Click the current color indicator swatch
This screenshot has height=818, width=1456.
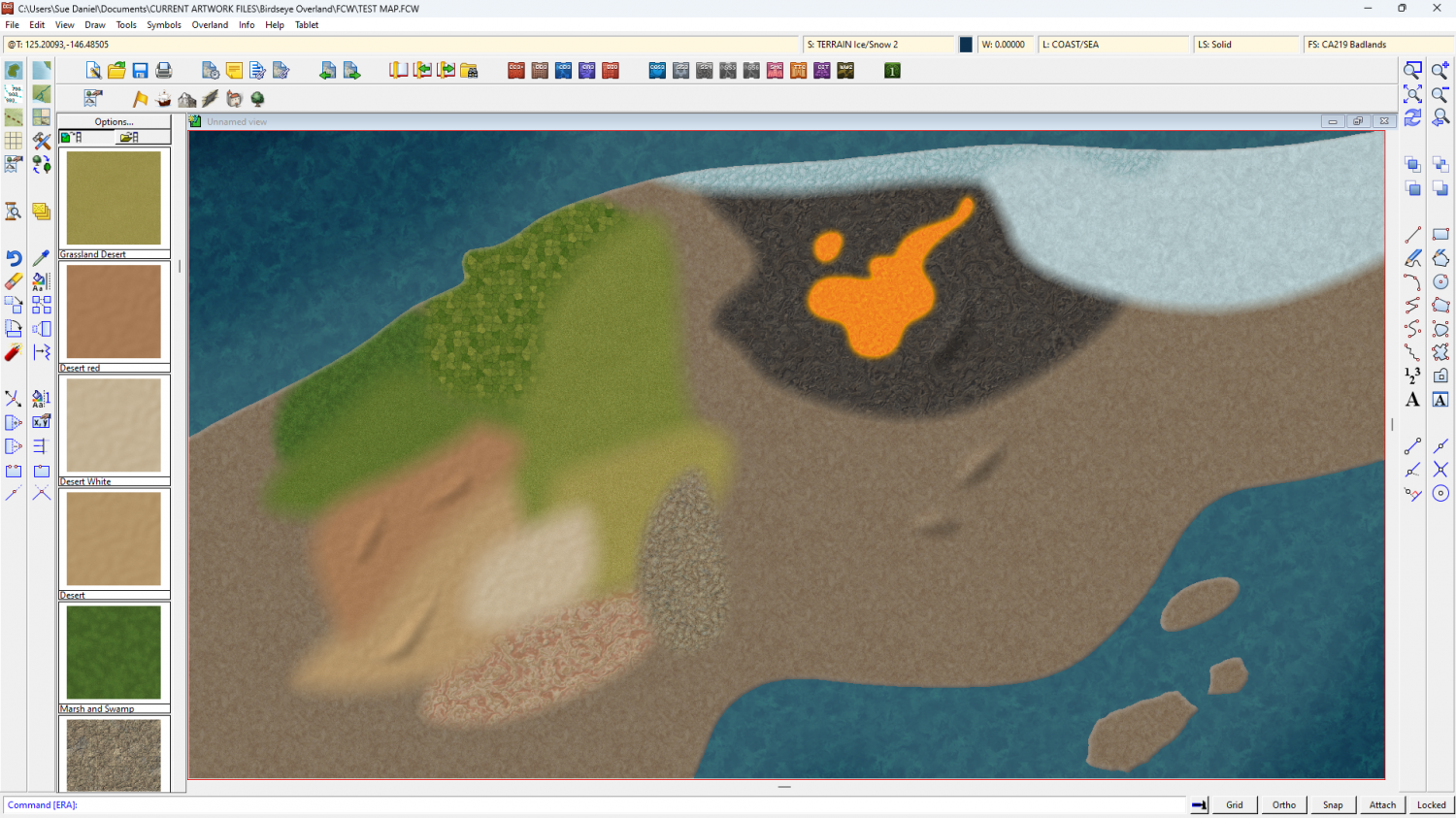coord(966,45)
